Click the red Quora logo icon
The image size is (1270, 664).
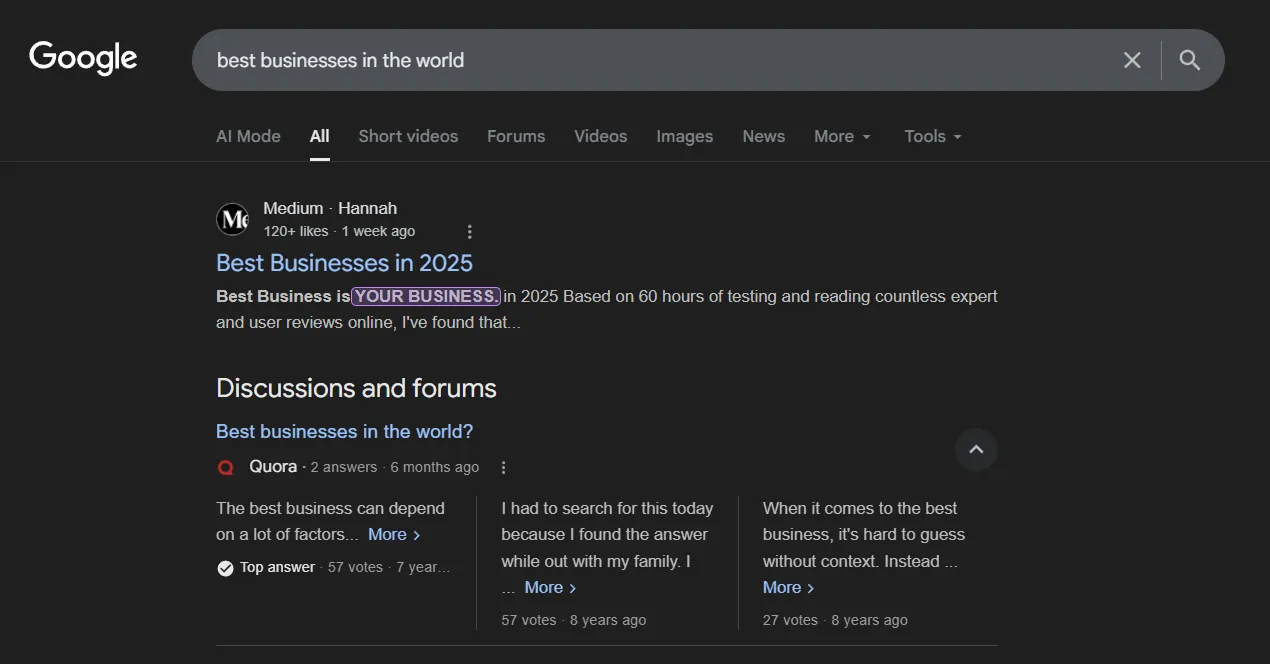pyautogui.click(x=226, y=468)
